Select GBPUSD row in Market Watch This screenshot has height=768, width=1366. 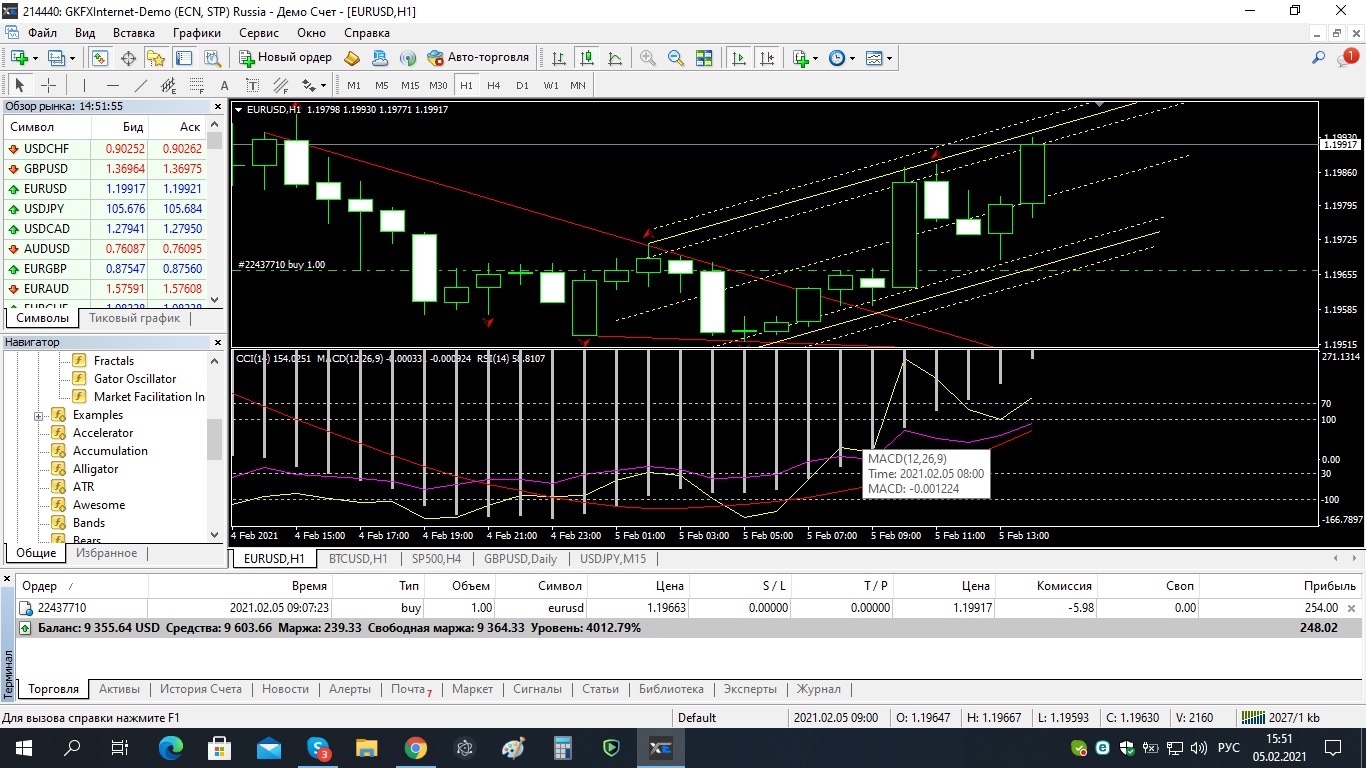click(46, 169)
